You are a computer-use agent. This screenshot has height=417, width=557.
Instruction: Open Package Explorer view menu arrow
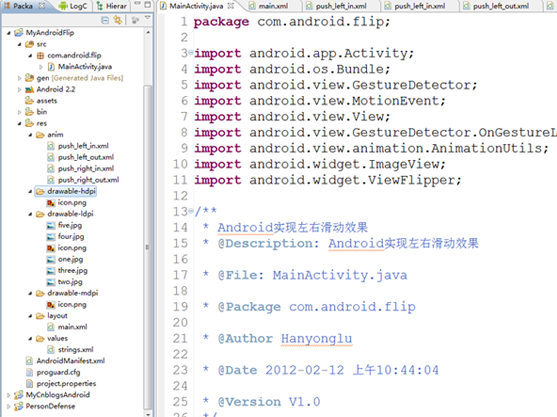point(148,18)
